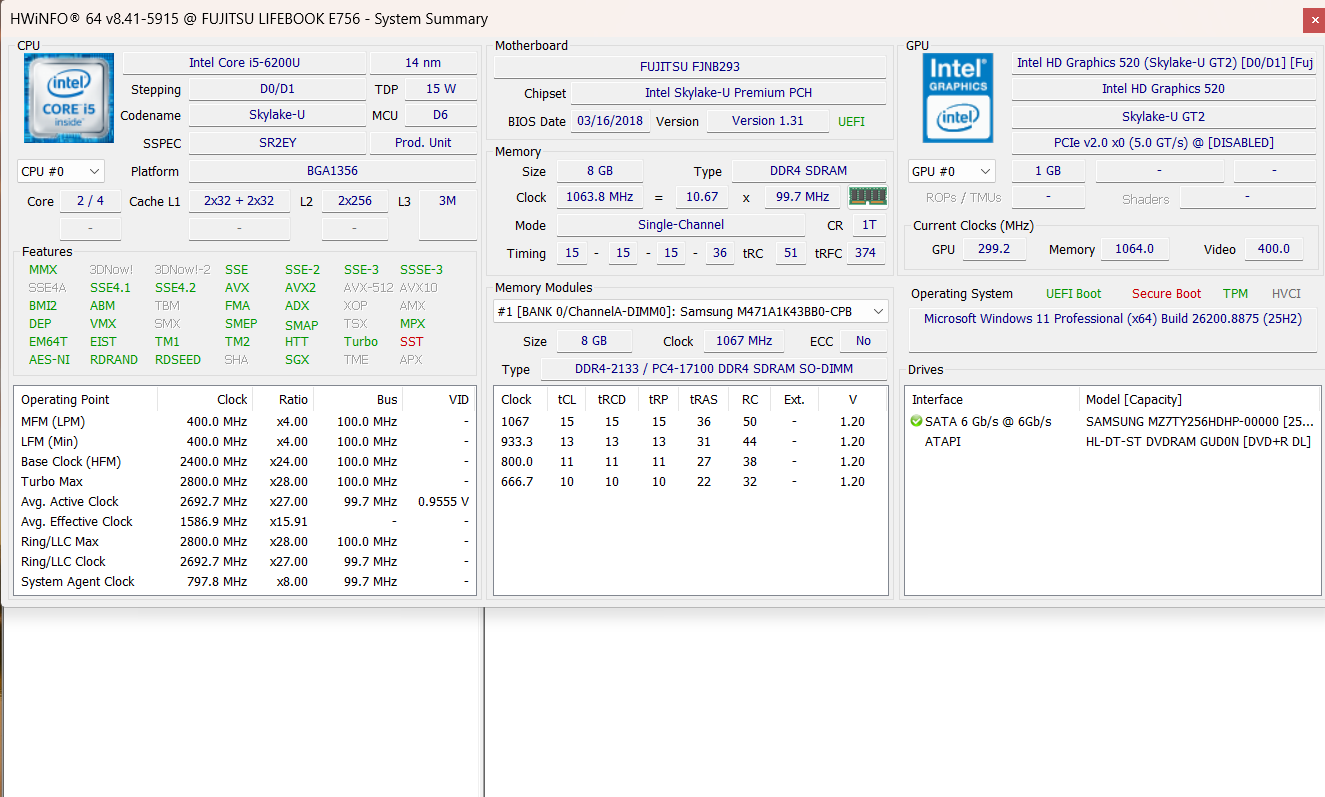Click the BIOS Version 1.31 field
The width and height of the screenshot is (1325, 797).
pos(768,121)
